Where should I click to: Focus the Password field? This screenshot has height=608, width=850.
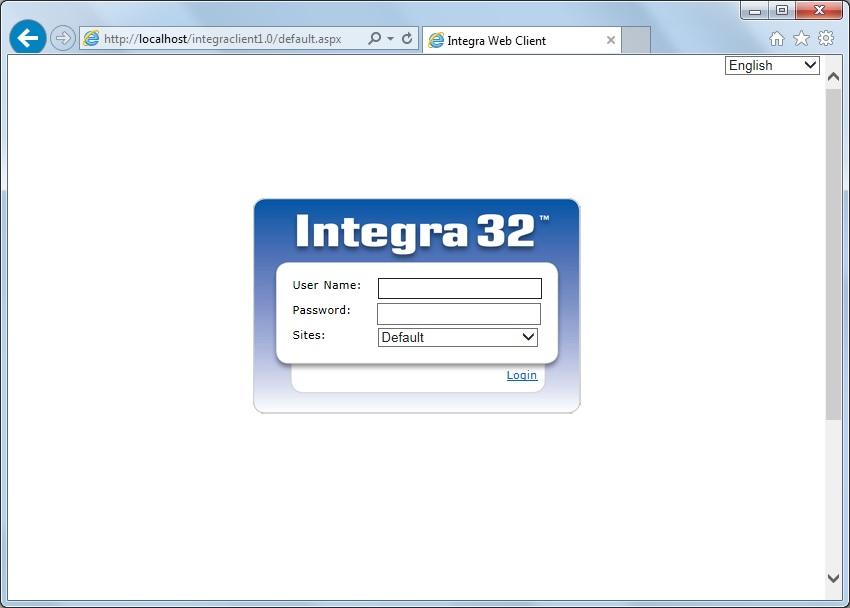(x=459, y=314)
